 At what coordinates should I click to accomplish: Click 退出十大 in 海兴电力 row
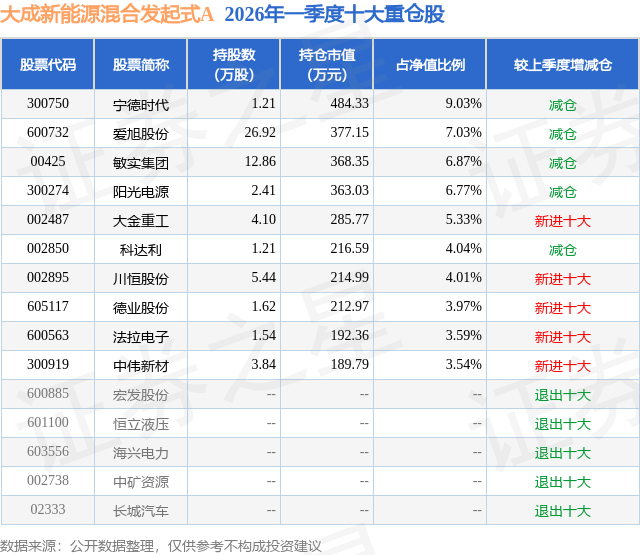(x=563, y=453)
